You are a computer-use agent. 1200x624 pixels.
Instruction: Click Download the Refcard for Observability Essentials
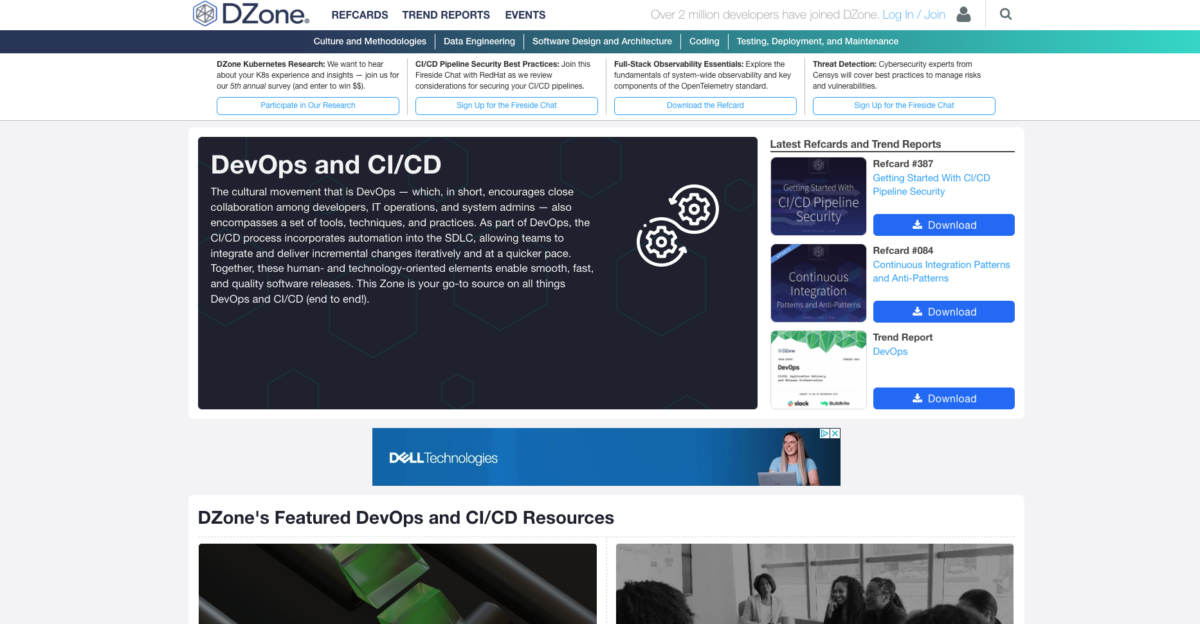coord(705,105)
